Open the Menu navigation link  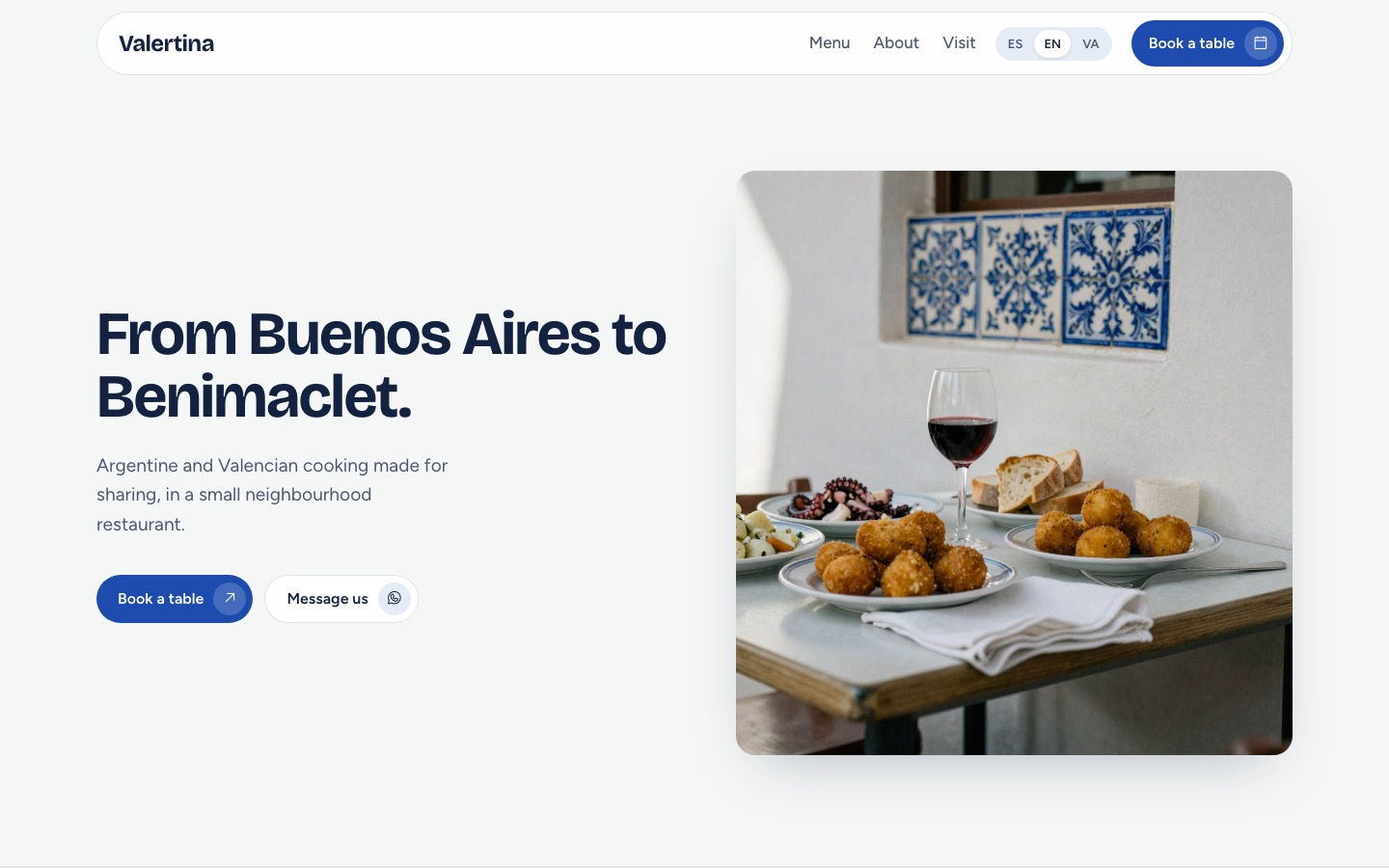pos(830,43)
